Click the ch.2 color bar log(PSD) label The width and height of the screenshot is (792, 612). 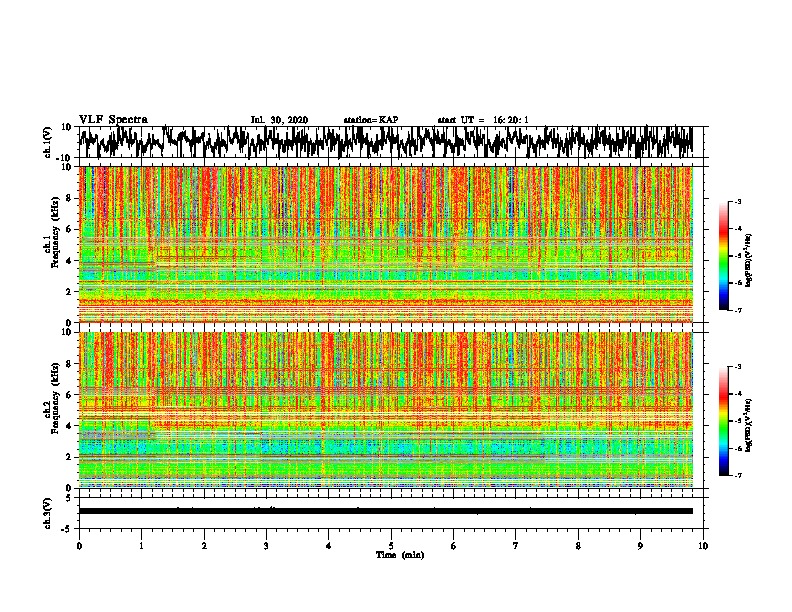(x=749, y=425)
